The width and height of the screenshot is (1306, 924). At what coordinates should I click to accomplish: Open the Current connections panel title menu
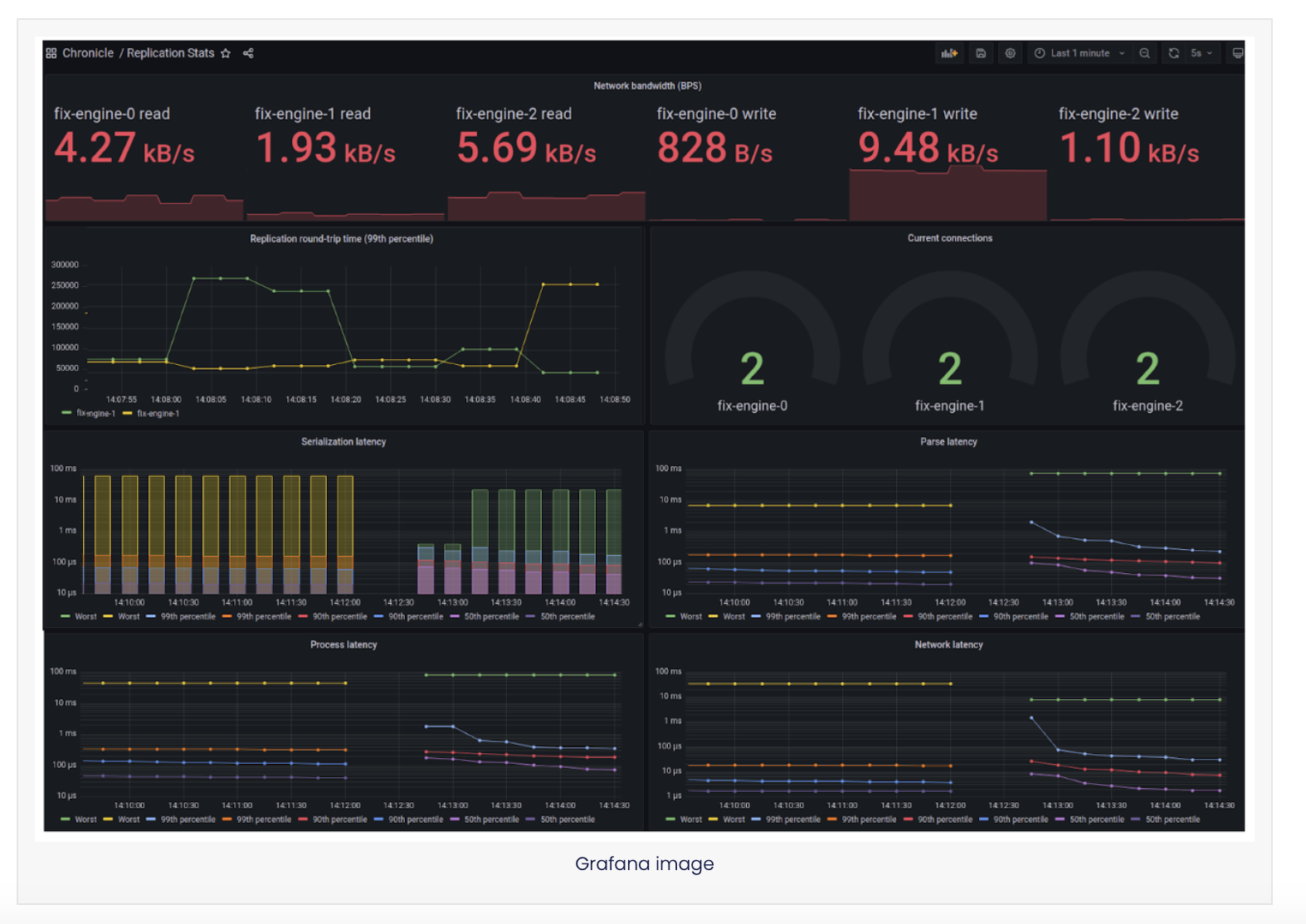[949, 238]
